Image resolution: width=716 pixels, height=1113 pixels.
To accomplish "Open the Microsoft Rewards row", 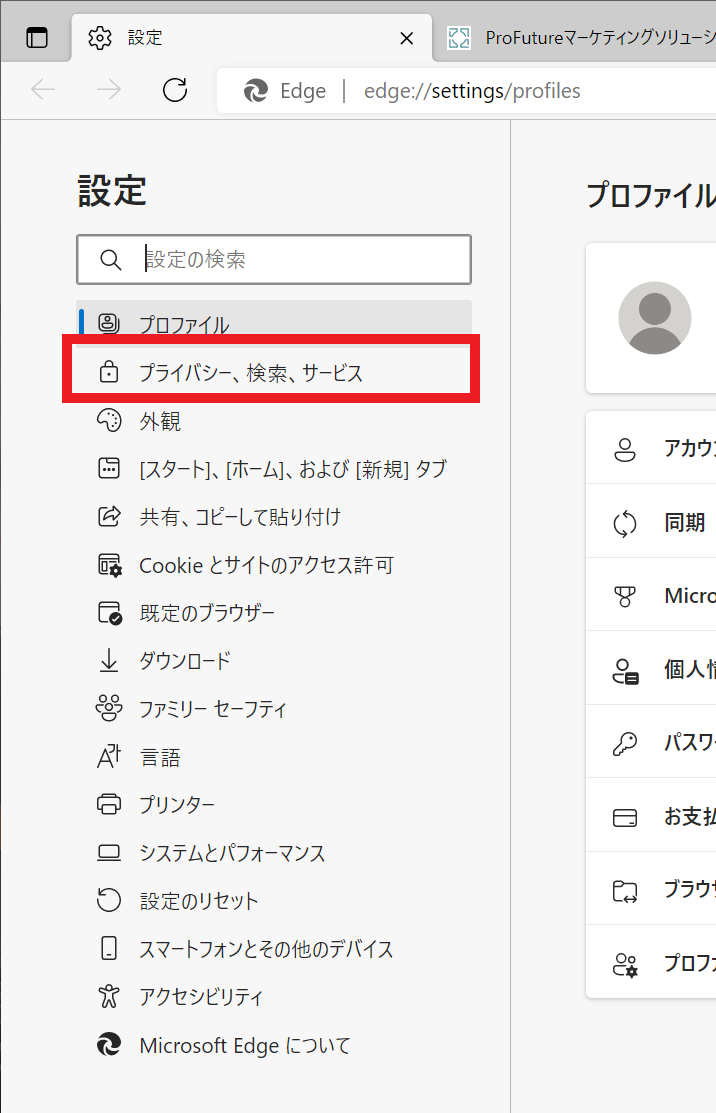I will 651,595.
